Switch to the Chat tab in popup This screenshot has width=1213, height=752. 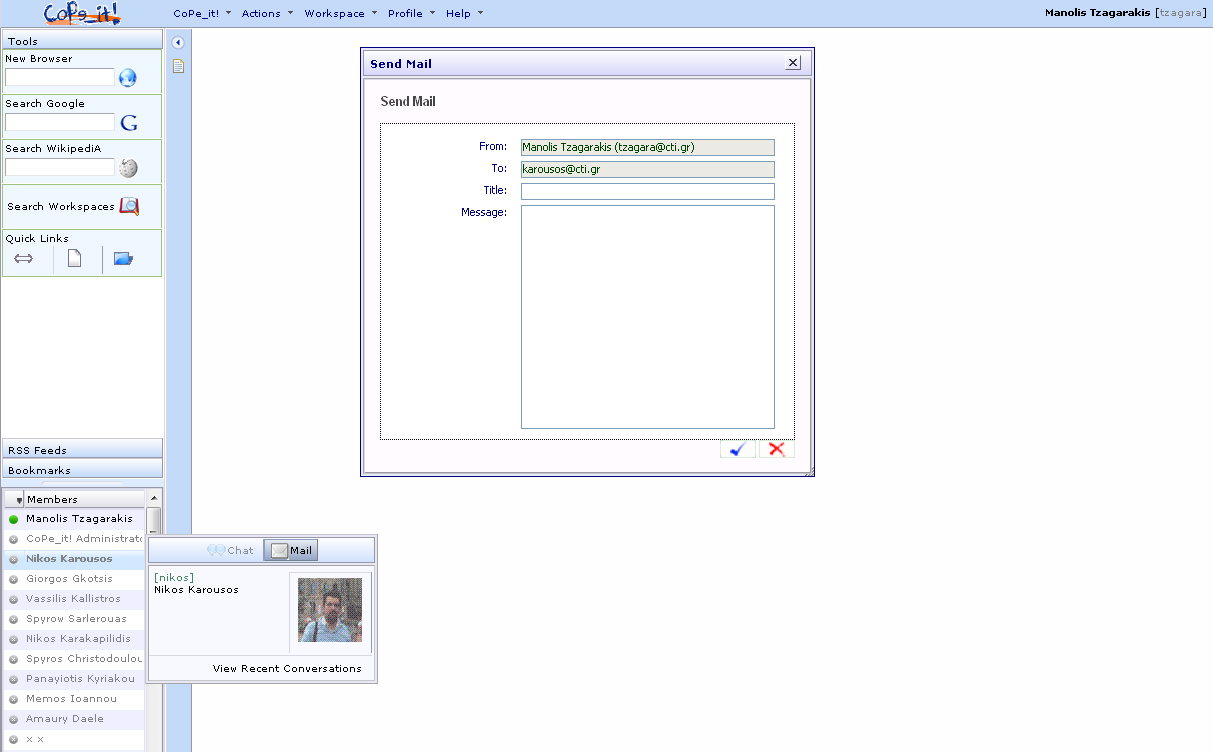pyautogui.click(x=231, y=550)
